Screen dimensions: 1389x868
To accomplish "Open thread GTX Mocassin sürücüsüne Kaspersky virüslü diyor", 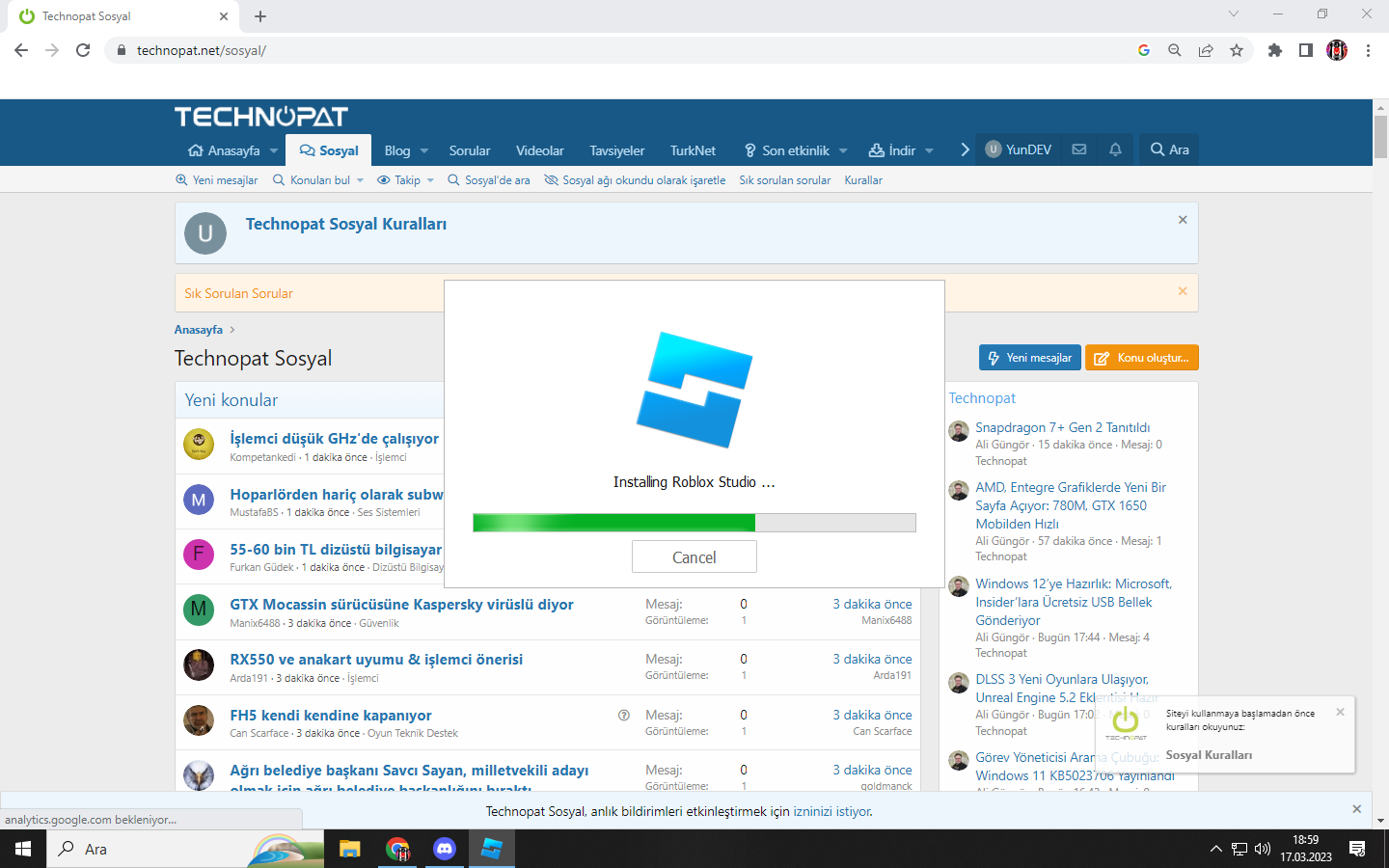I will (401, 605).
